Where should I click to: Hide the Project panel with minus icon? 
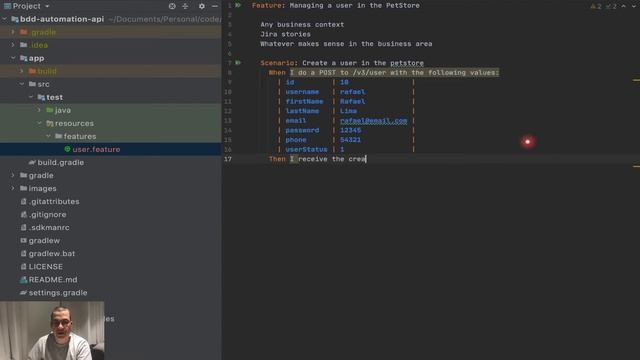click(215, 6)
